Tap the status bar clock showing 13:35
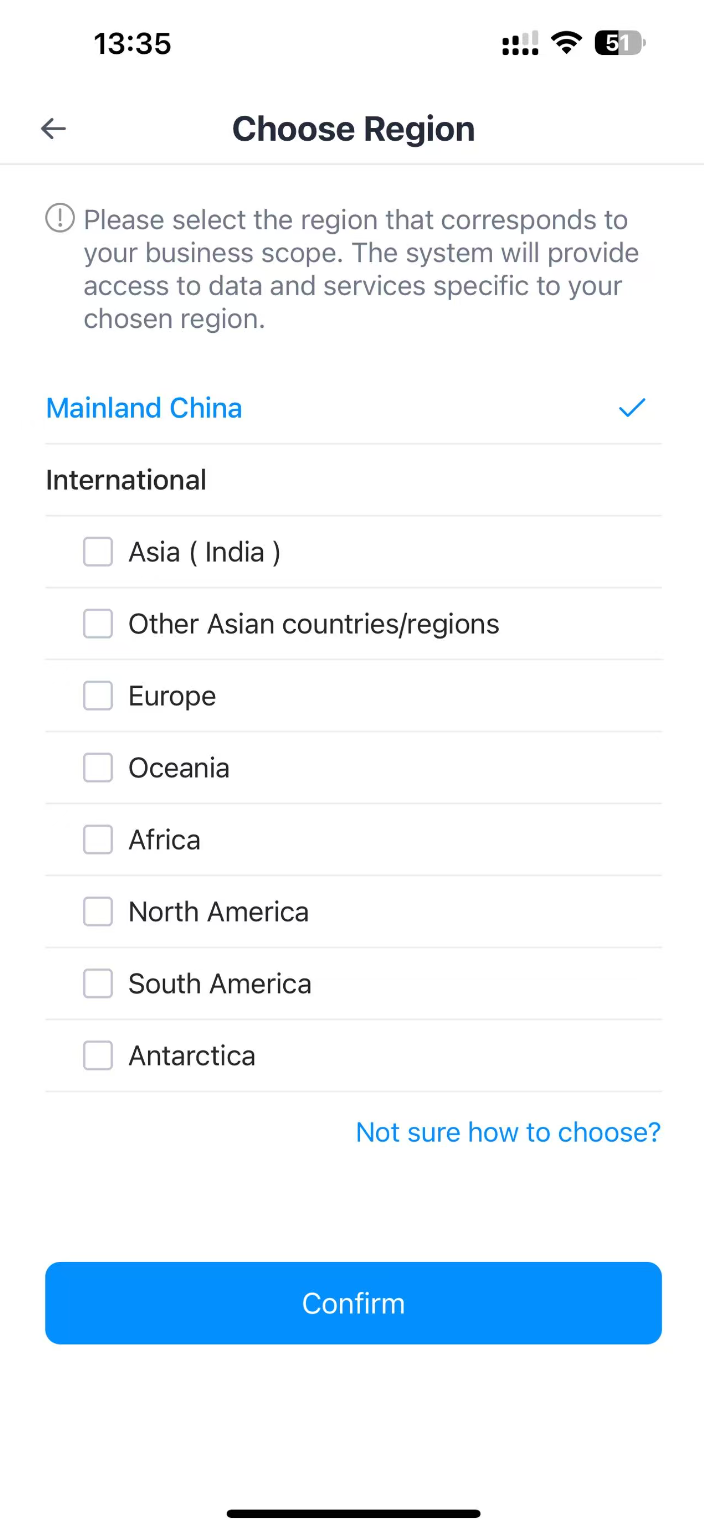This screenshot has width=704, height=1526. point(132,44)
